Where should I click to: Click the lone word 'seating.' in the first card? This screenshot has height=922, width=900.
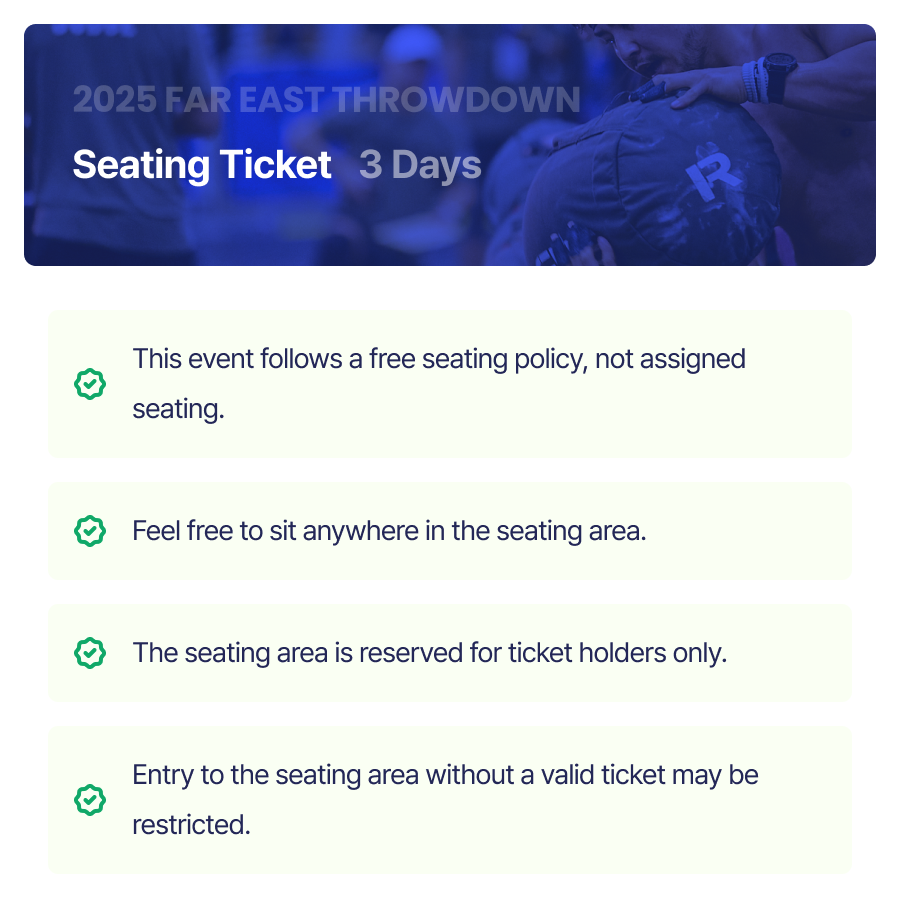click(178, 409)
